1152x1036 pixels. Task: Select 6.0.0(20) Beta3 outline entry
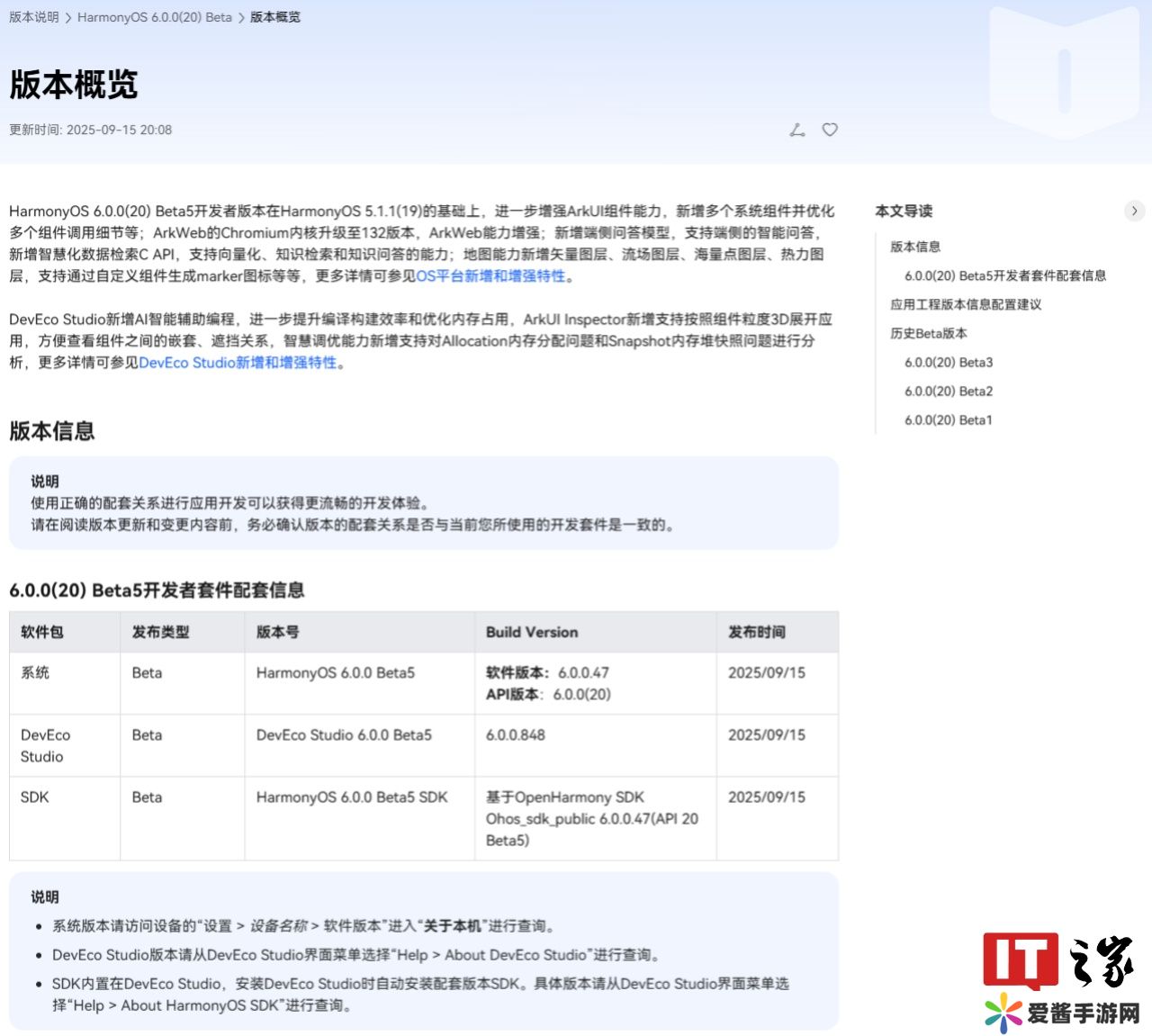pyautogui.click(x=949, y=362)
